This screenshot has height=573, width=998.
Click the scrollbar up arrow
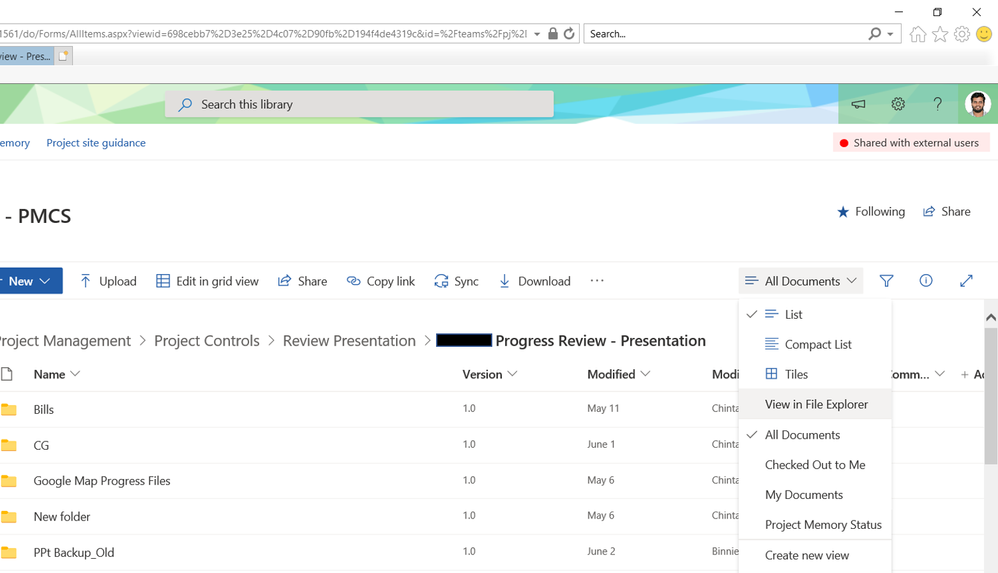[991, 316]
